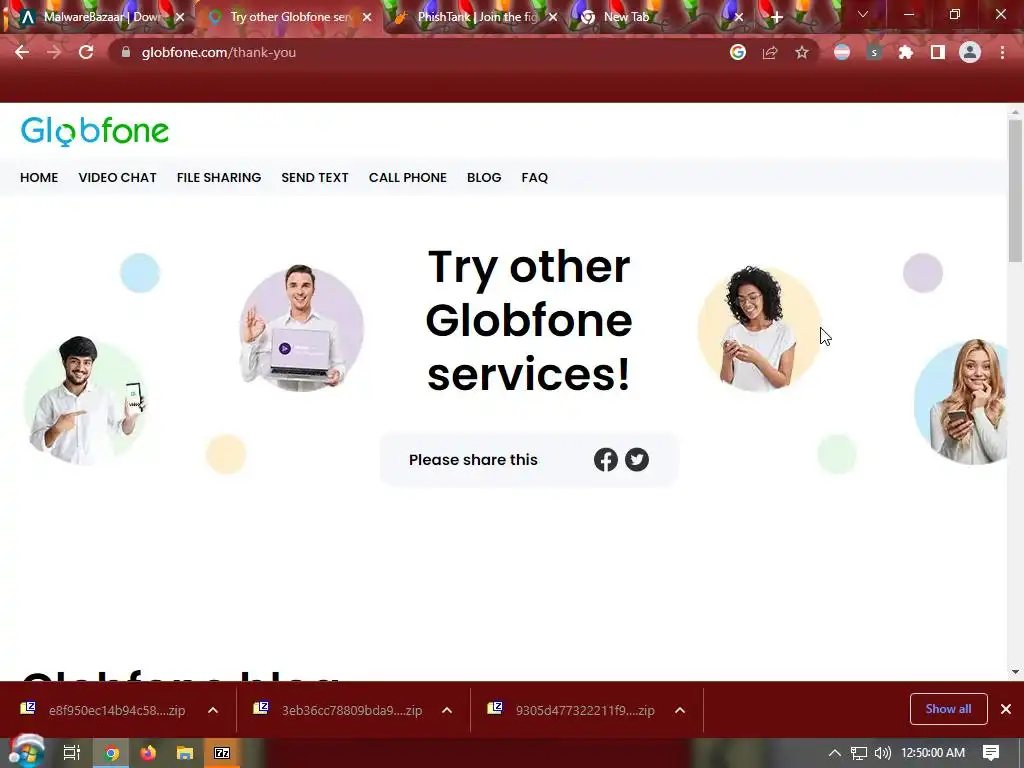The image size is (1024, 768).
Task: Open the FAQ link
Action: [x=534, y=178]
